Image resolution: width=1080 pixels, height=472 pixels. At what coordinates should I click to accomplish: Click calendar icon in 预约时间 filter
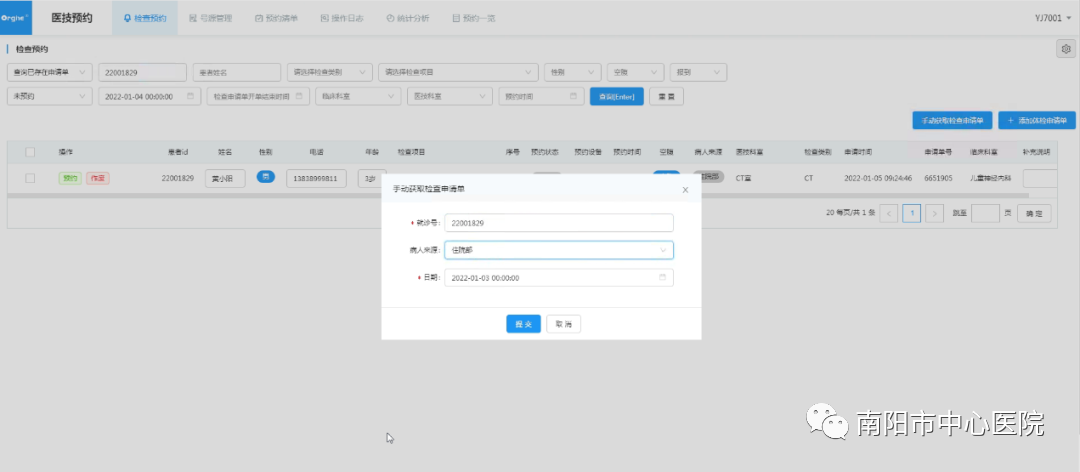click(x=574, y=96)
